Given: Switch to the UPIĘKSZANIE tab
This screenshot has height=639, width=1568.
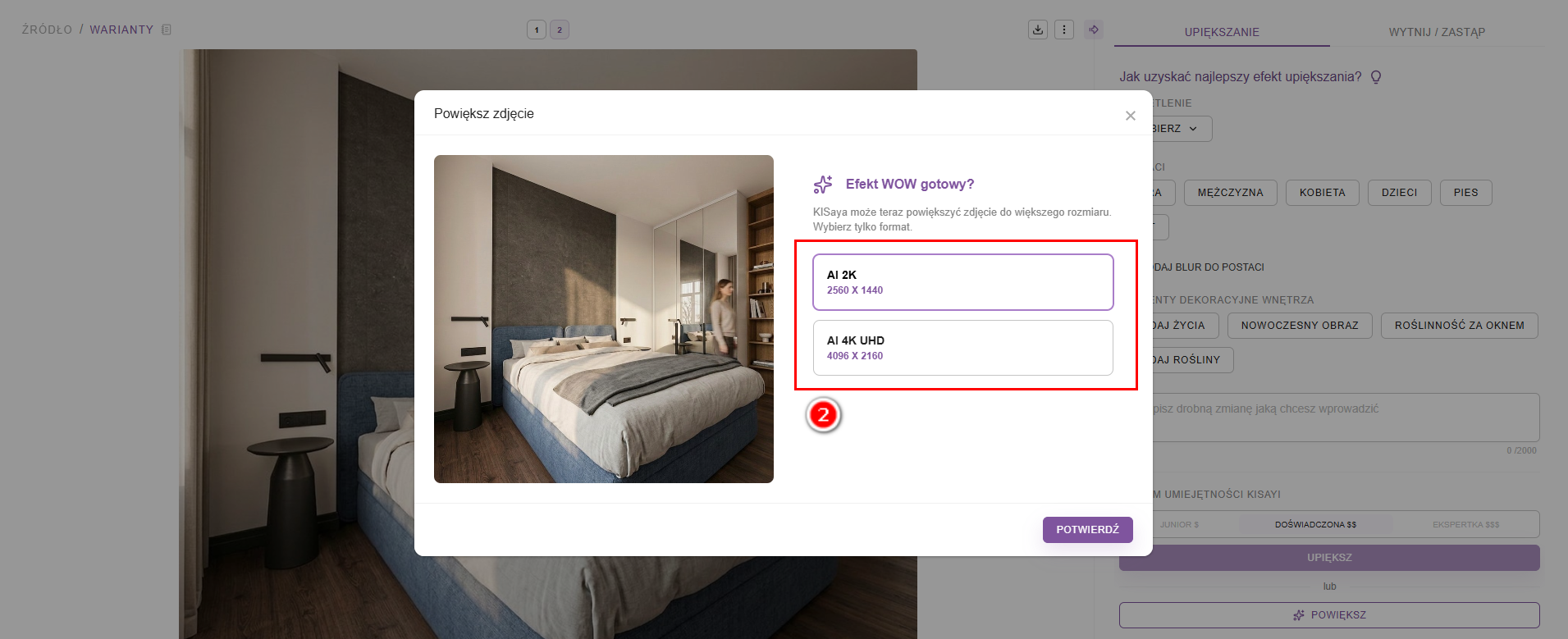Looking at the screenshot, I should pyautogui.click(x=1222, y=32).
